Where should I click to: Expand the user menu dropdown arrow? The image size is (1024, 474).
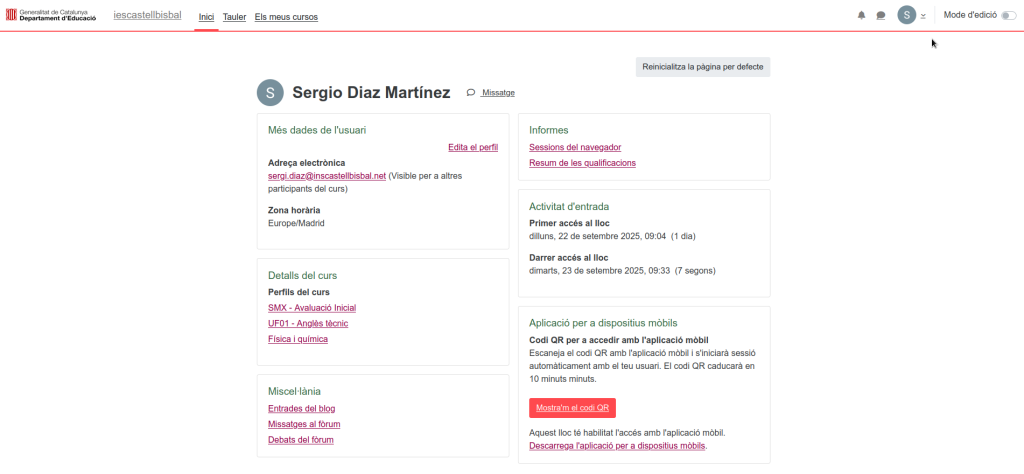click(x=923, y=16)
